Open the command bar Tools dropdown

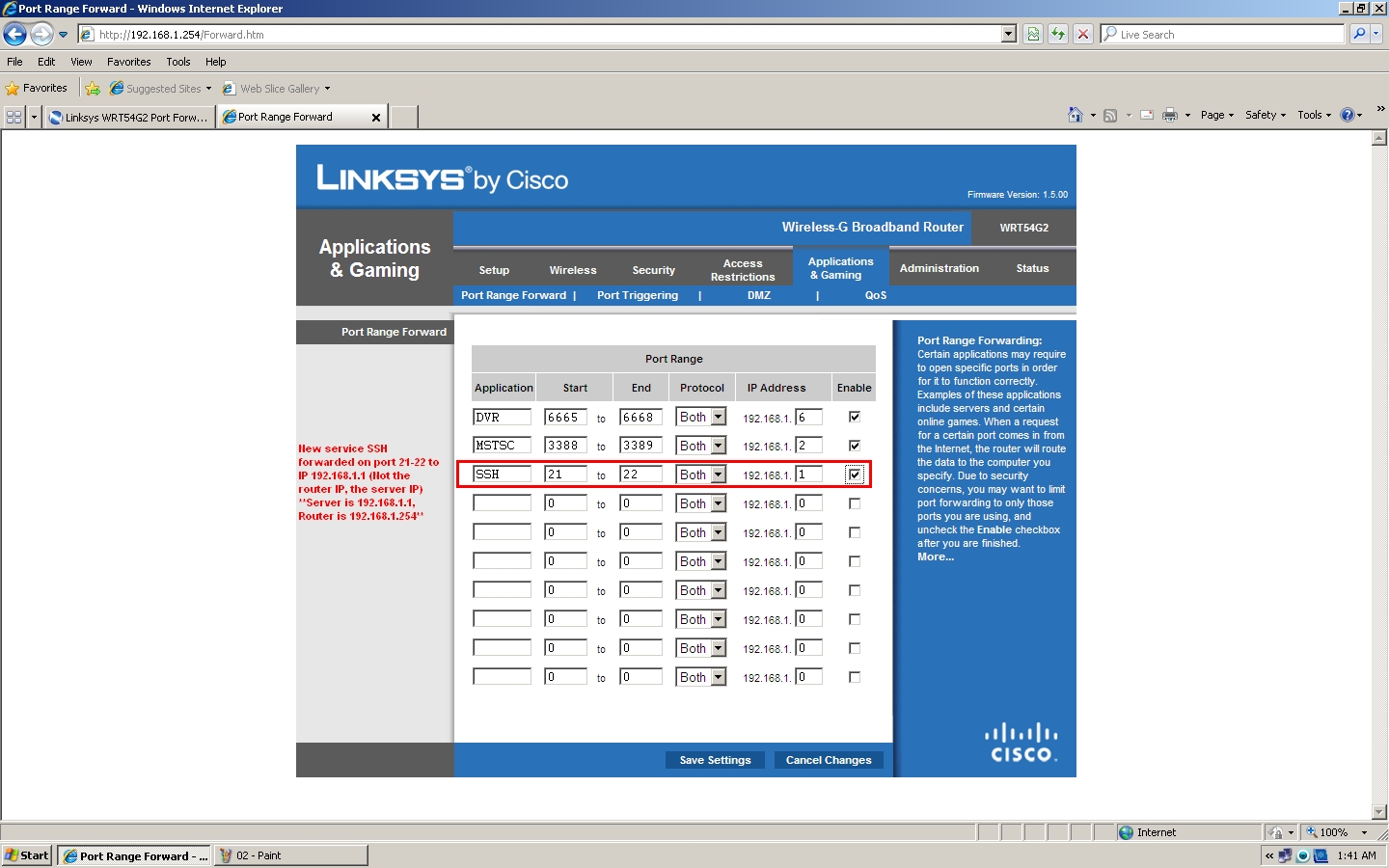point(1315,115)
